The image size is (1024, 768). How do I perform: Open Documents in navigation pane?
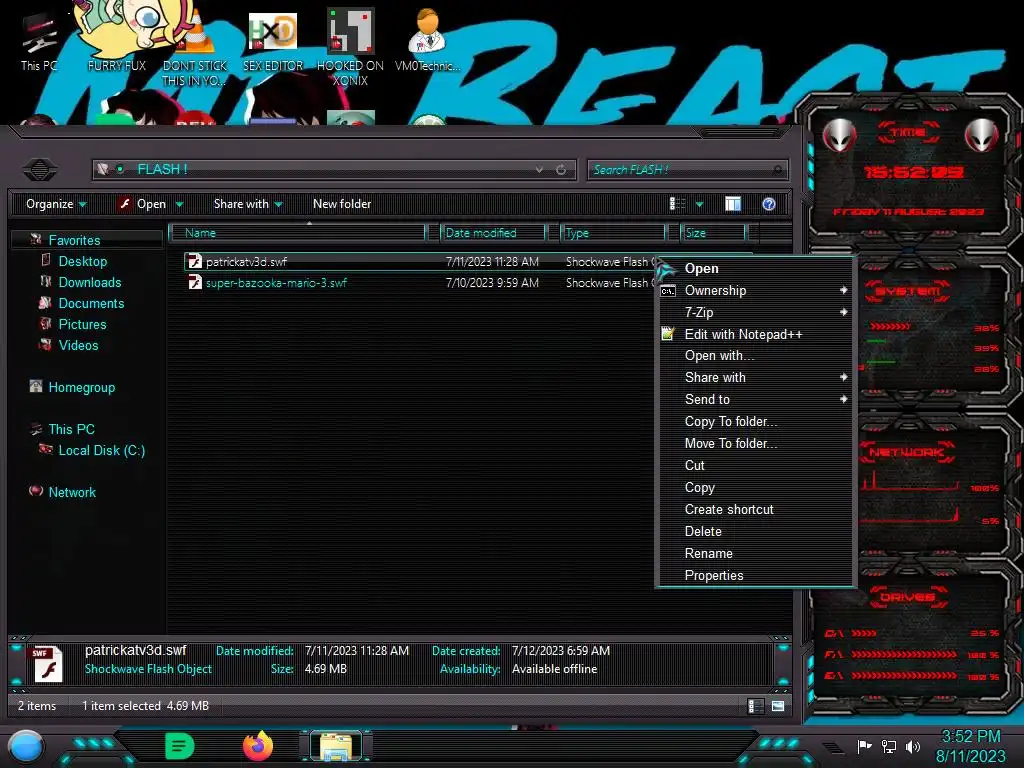(91, 303)
